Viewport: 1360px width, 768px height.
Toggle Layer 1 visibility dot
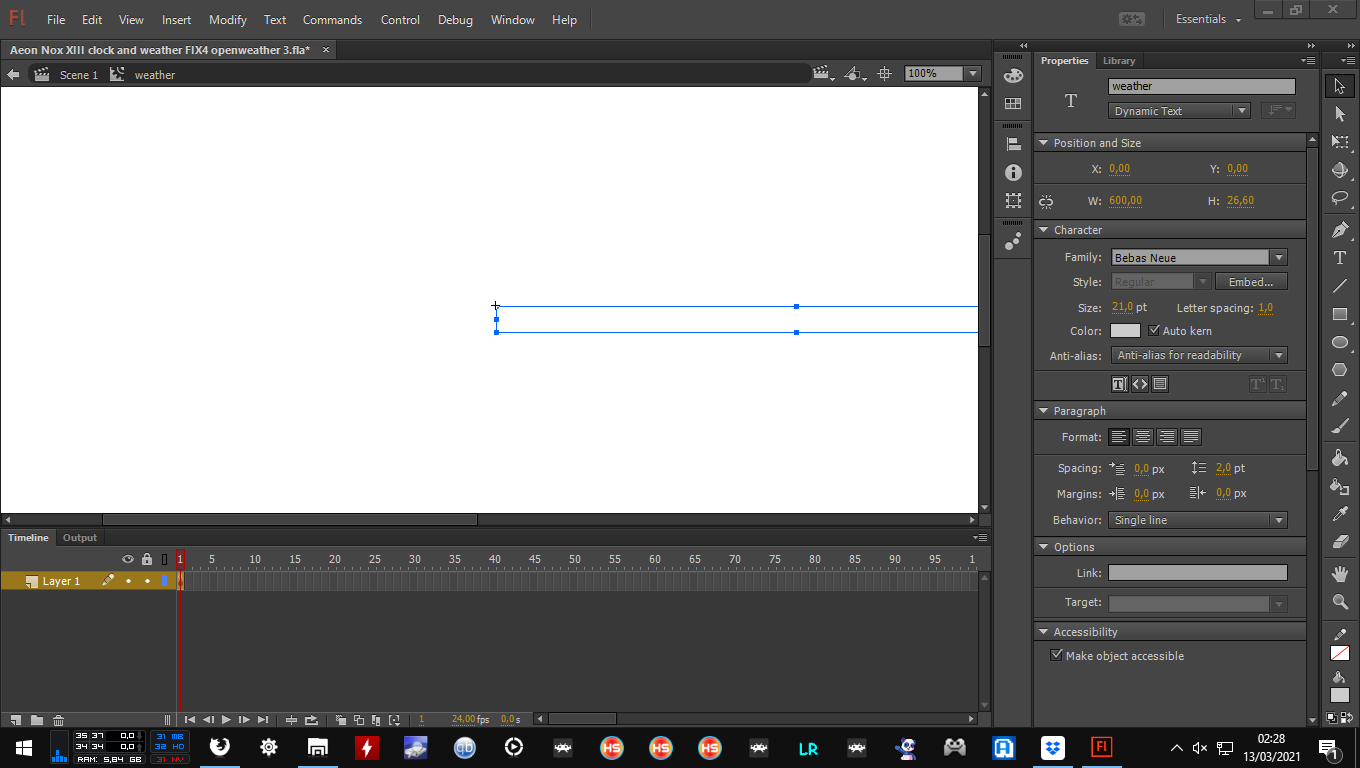pyautogui.click(x=128, y=581)
